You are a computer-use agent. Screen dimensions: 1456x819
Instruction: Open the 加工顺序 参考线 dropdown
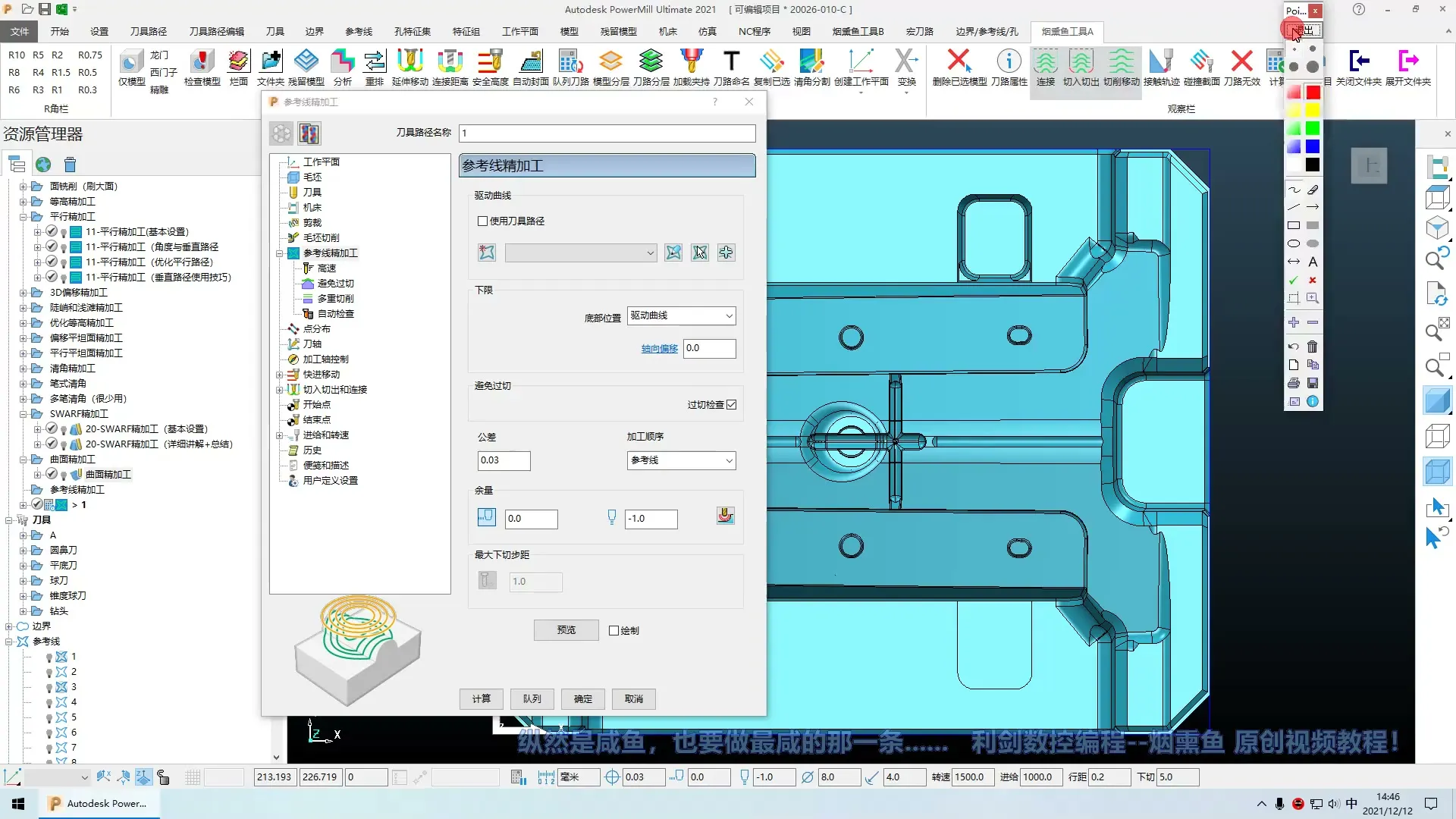(x=681, y=460)
